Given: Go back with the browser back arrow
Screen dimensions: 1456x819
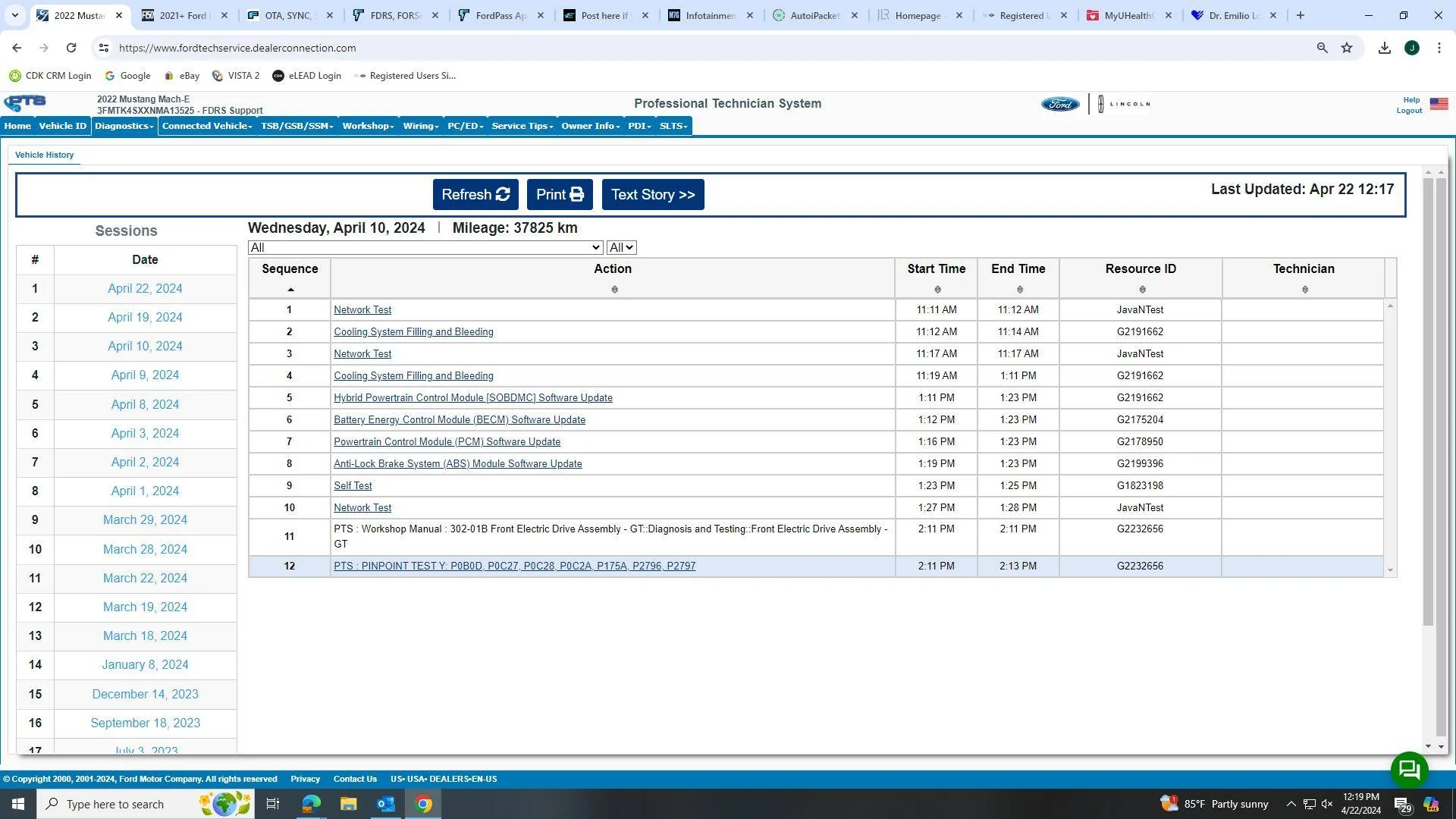Looking at the screenshot, I should tap(17, 48).
